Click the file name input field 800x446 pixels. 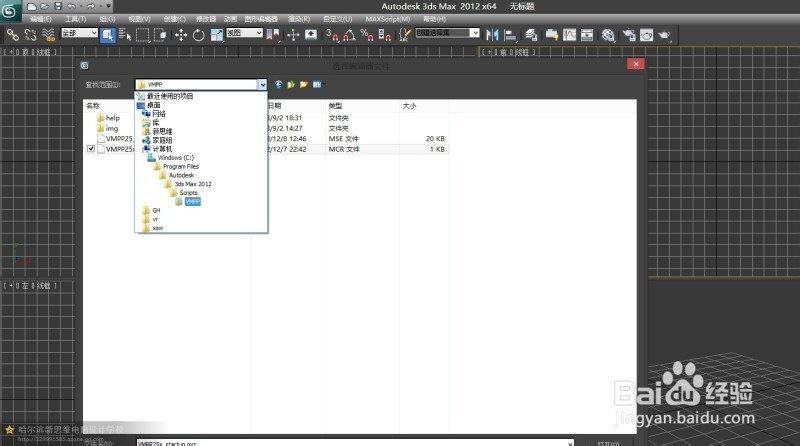(330, 441)
